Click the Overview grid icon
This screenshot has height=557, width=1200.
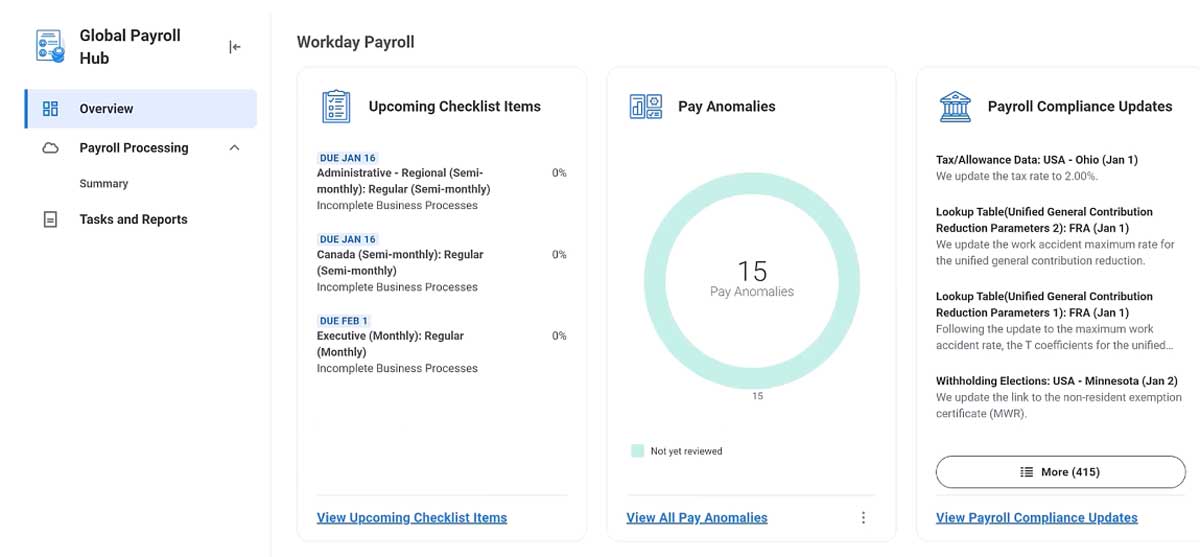point(50,109)
